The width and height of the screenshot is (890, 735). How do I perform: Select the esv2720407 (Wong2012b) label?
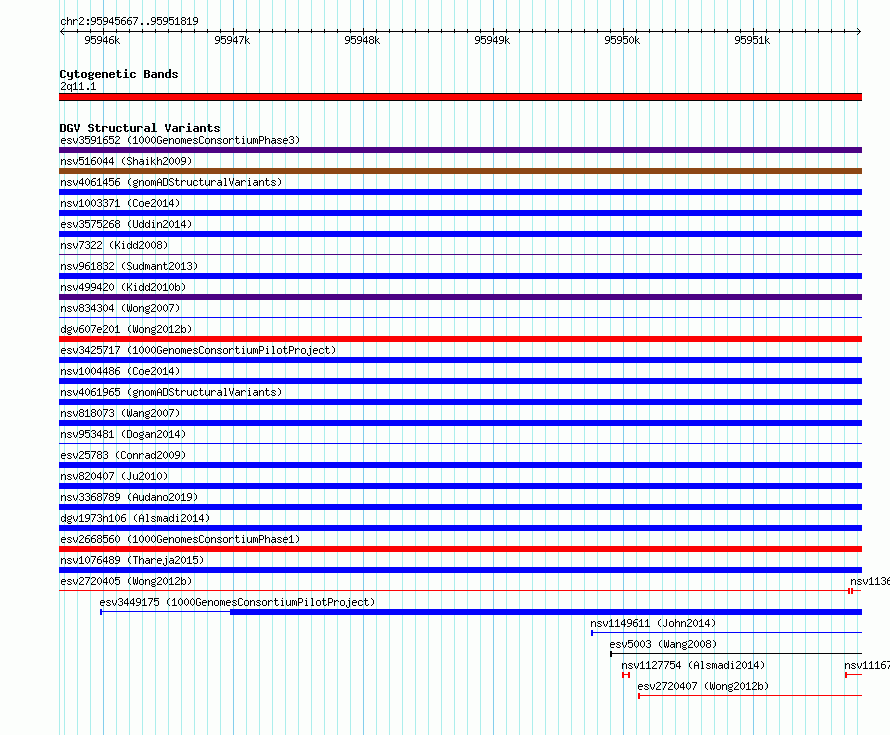point(703,686)
